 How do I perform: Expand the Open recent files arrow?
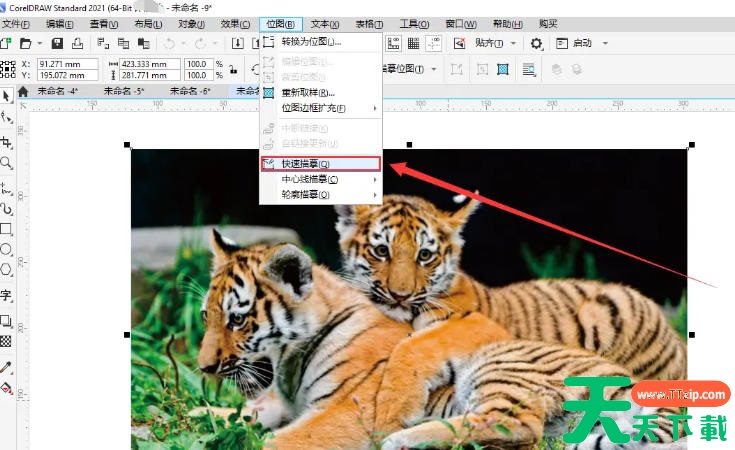(x=40, y=44)
